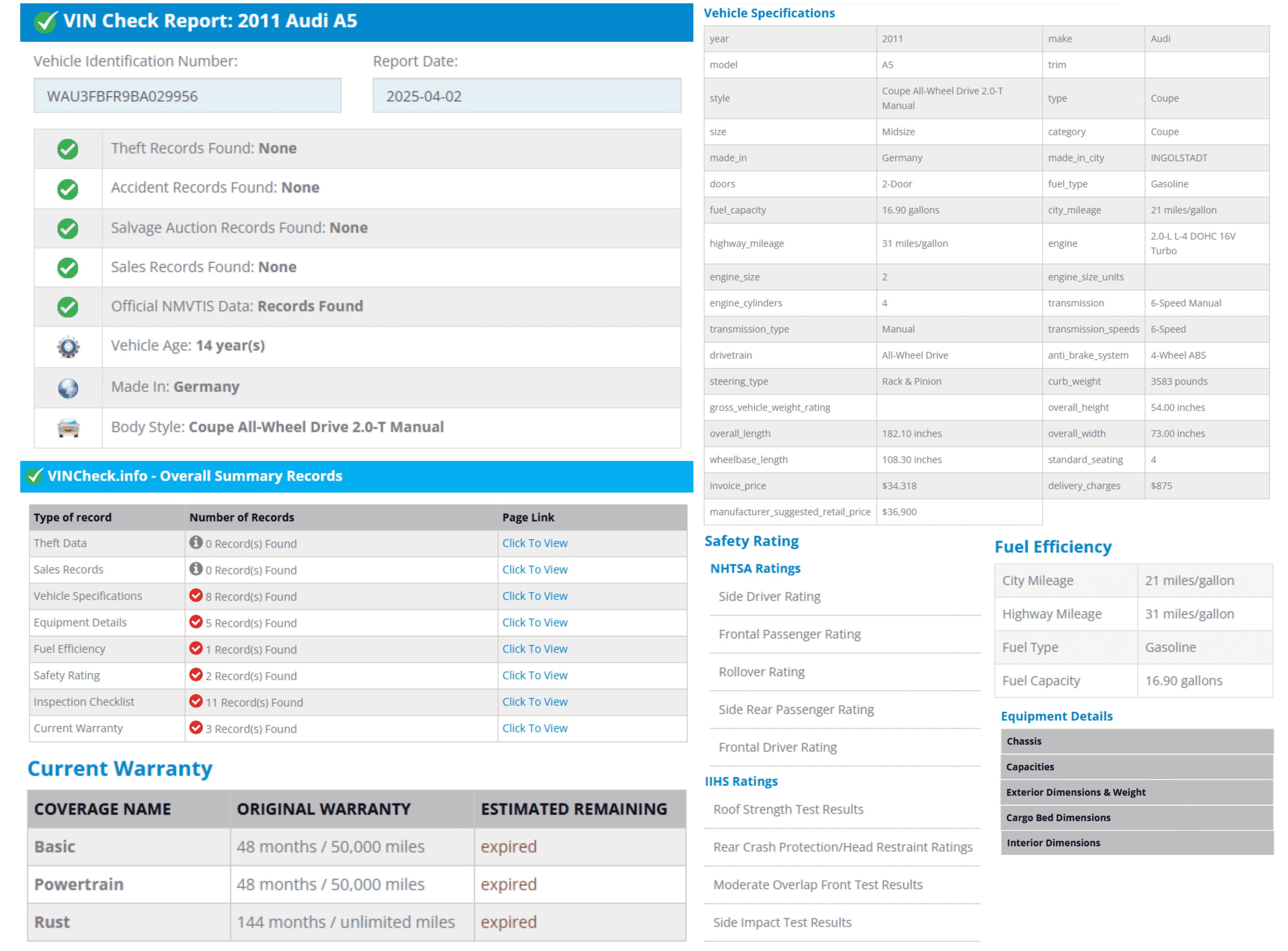Expand the Chassis equipment section
Viewport: 1288px width, 951px height.
pos(1138,742)
